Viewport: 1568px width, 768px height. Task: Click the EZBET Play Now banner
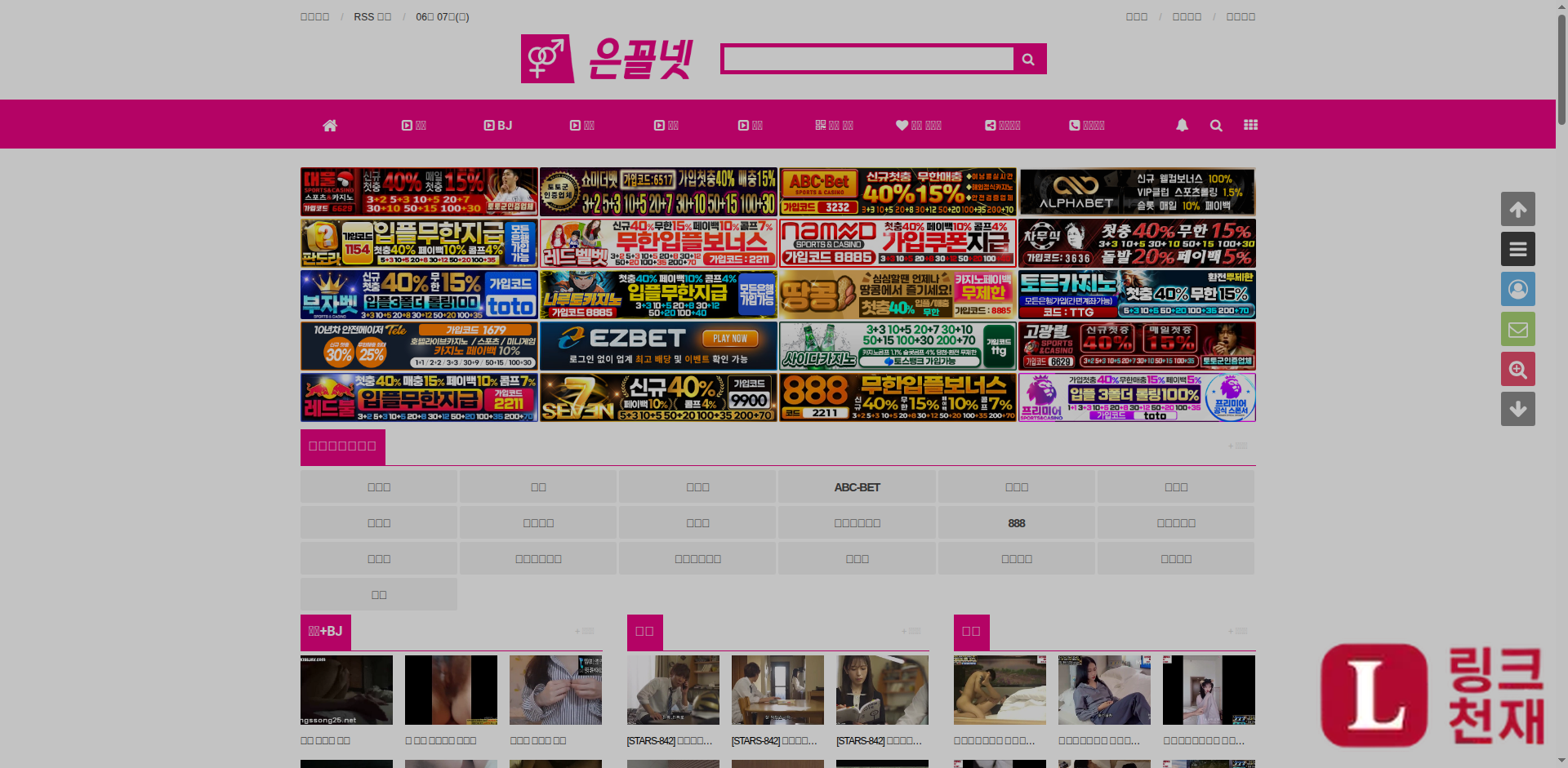pyautogui.click(x=658, y=346)
